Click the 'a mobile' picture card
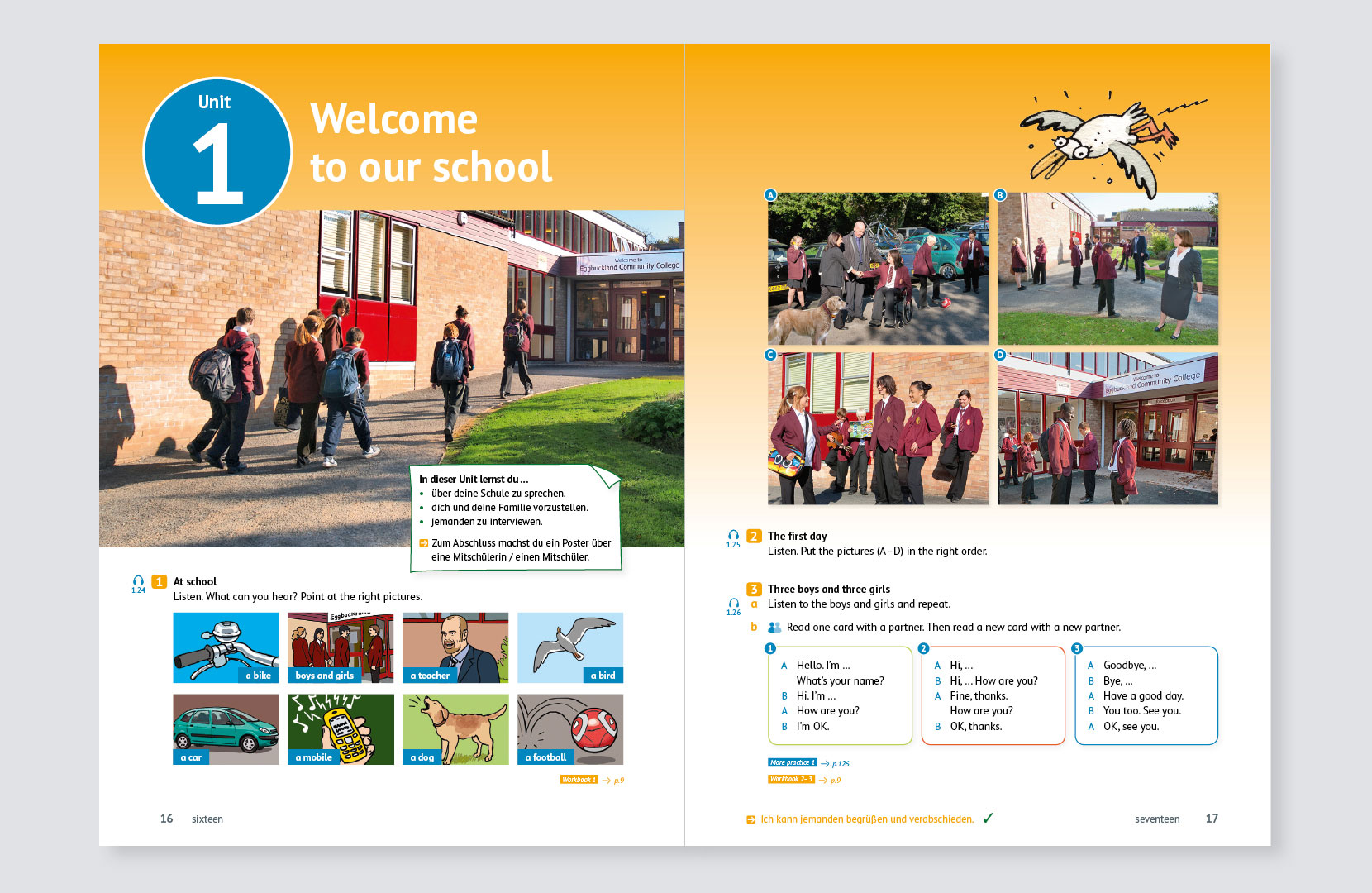1372x893 pixels. [341, 729]
